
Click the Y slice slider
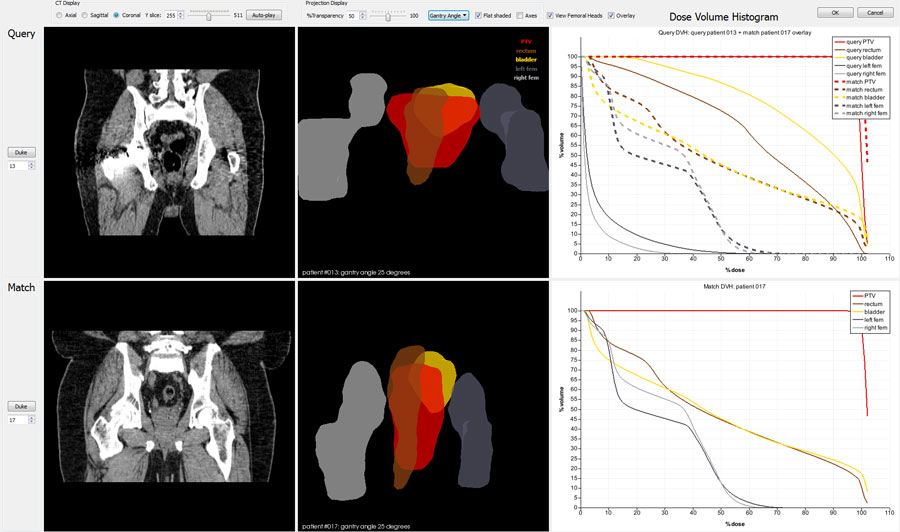pyautogui.click(x=209, y=16)
